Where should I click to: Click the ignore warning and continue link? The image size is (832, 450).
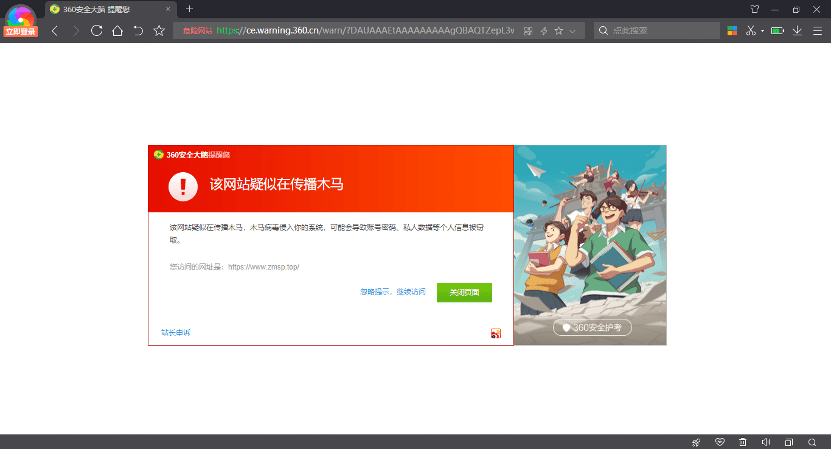click(393, 292)
